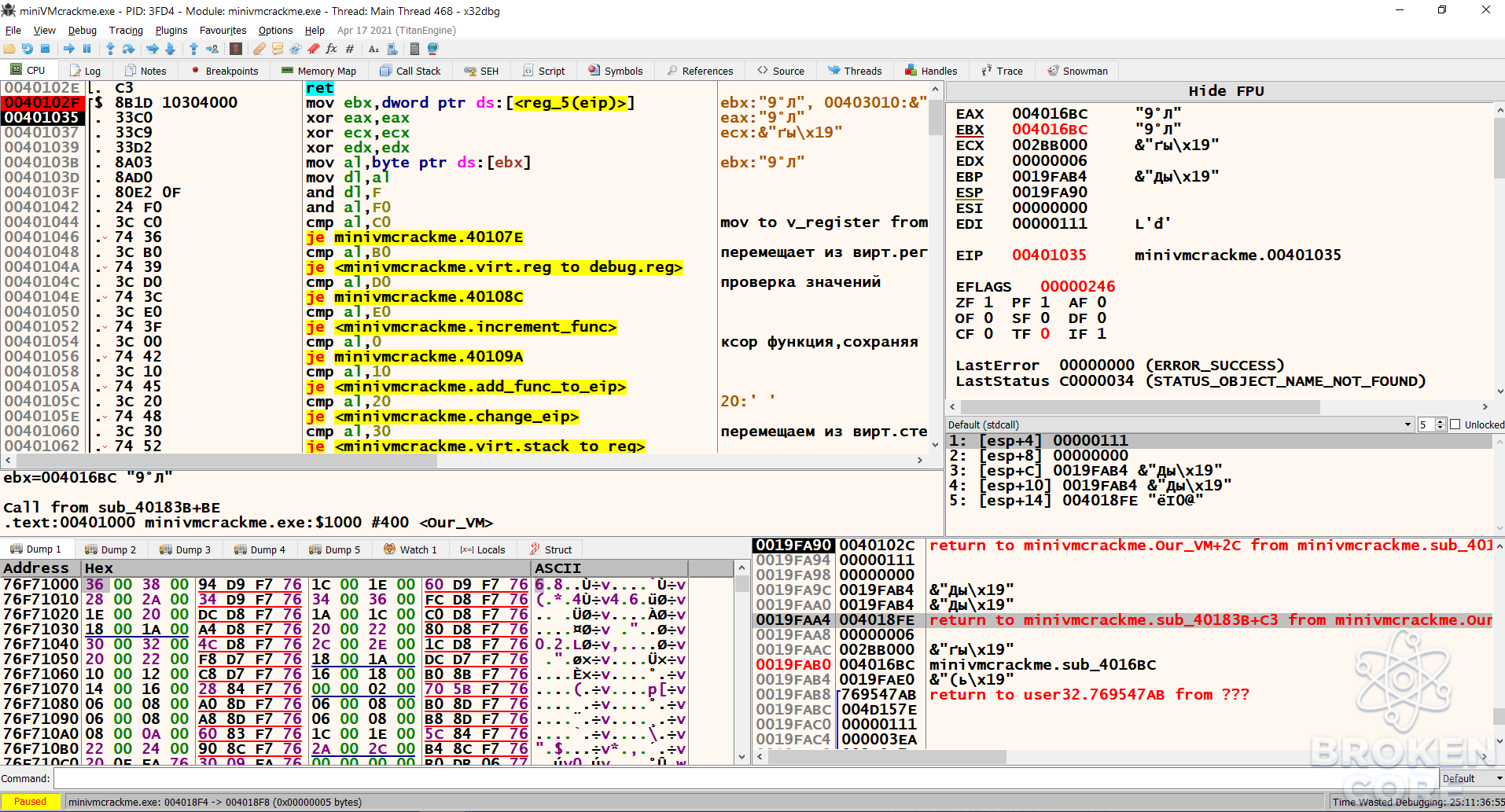Open Bookmarks red icon

[x=313, y=49]
